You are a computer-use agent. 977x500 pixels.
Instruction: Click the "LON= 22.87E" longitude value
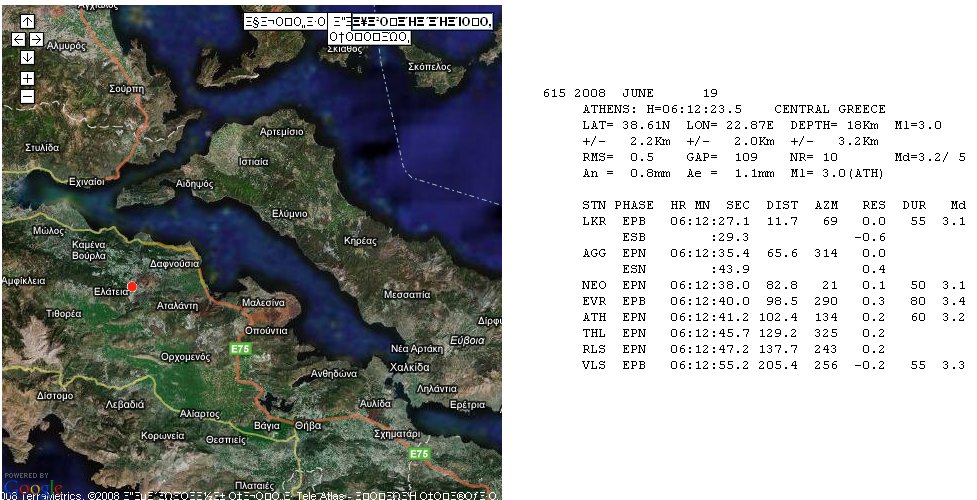(x=730, y=125)
